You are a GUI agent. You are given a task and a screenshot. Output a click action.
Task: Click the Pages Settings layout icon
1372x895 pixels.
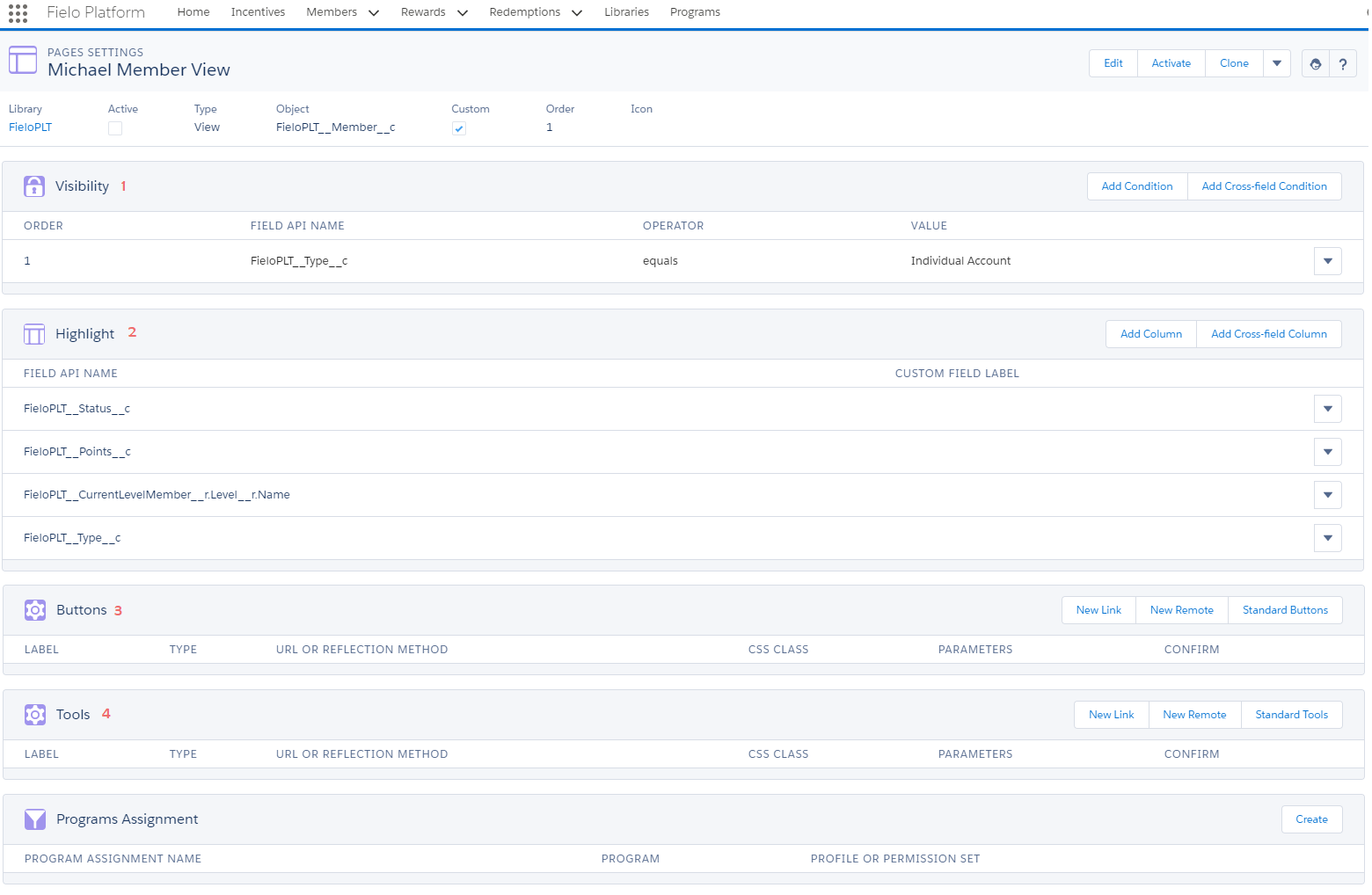(23, 61)
